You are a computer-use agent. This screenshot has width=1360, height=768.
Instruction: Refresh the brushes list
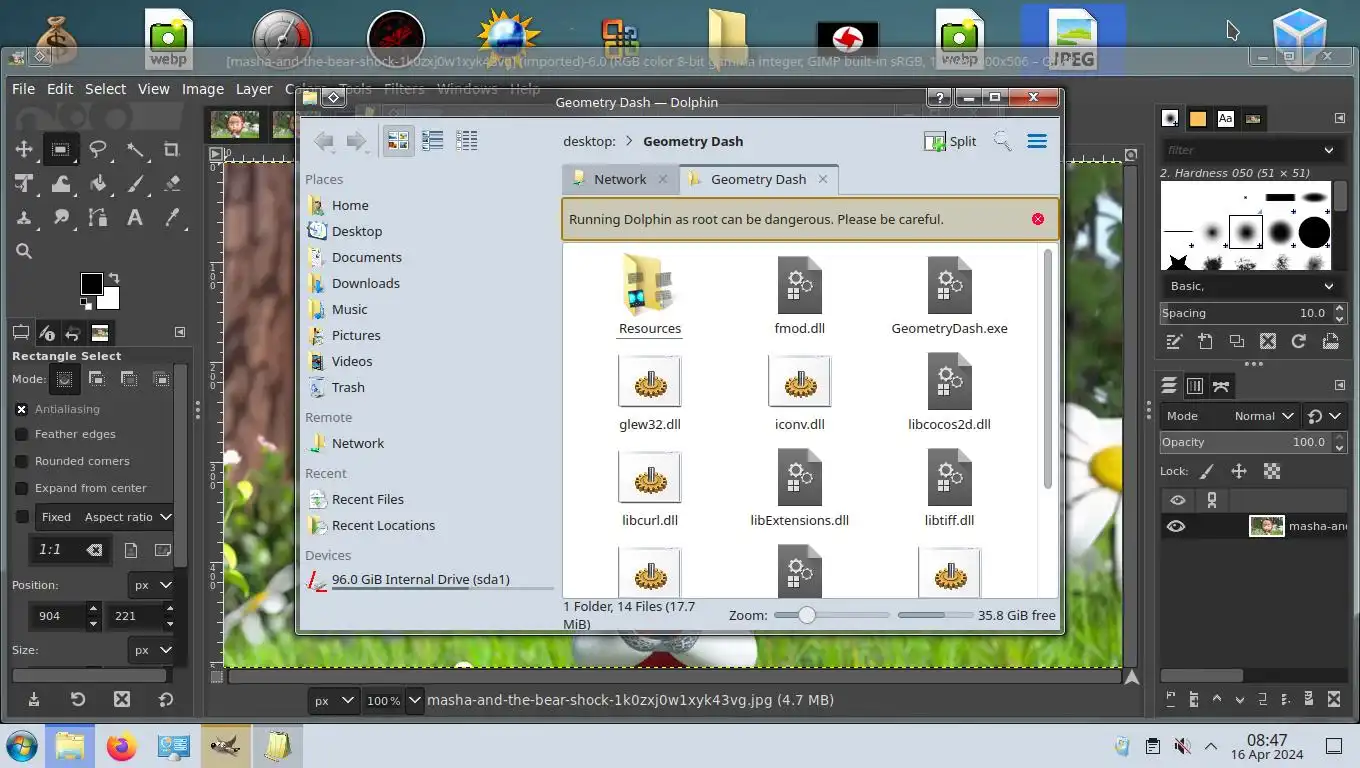(1299, 341)
